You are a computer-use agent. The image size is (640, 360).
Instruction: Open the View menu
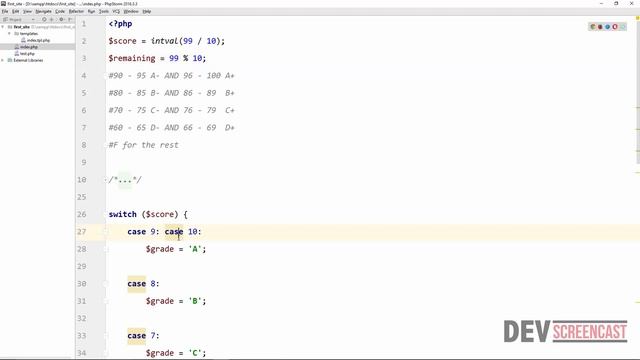coord(27,11)
